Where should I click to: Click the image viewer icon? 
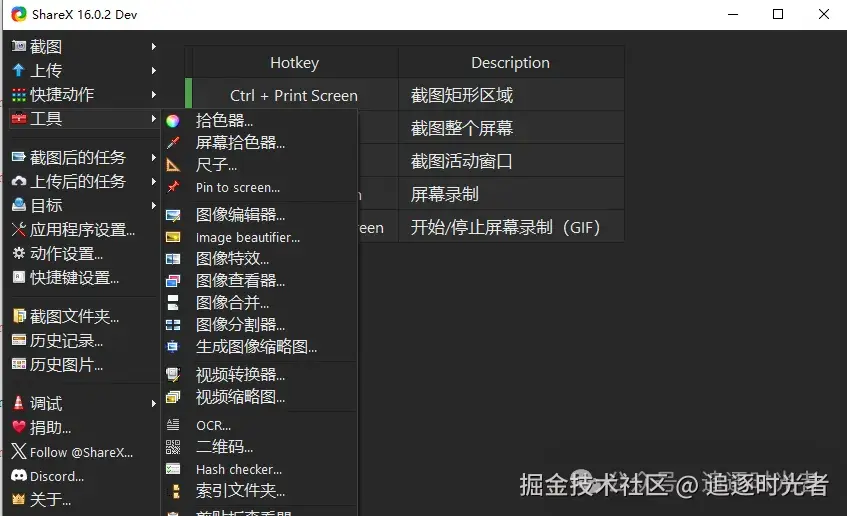click(173, 281)
